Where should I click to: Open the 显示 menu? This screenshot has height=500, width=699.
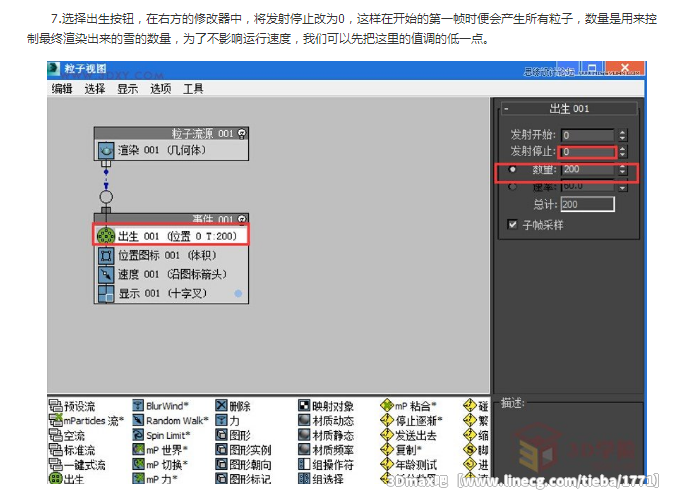tap(127, 89)
